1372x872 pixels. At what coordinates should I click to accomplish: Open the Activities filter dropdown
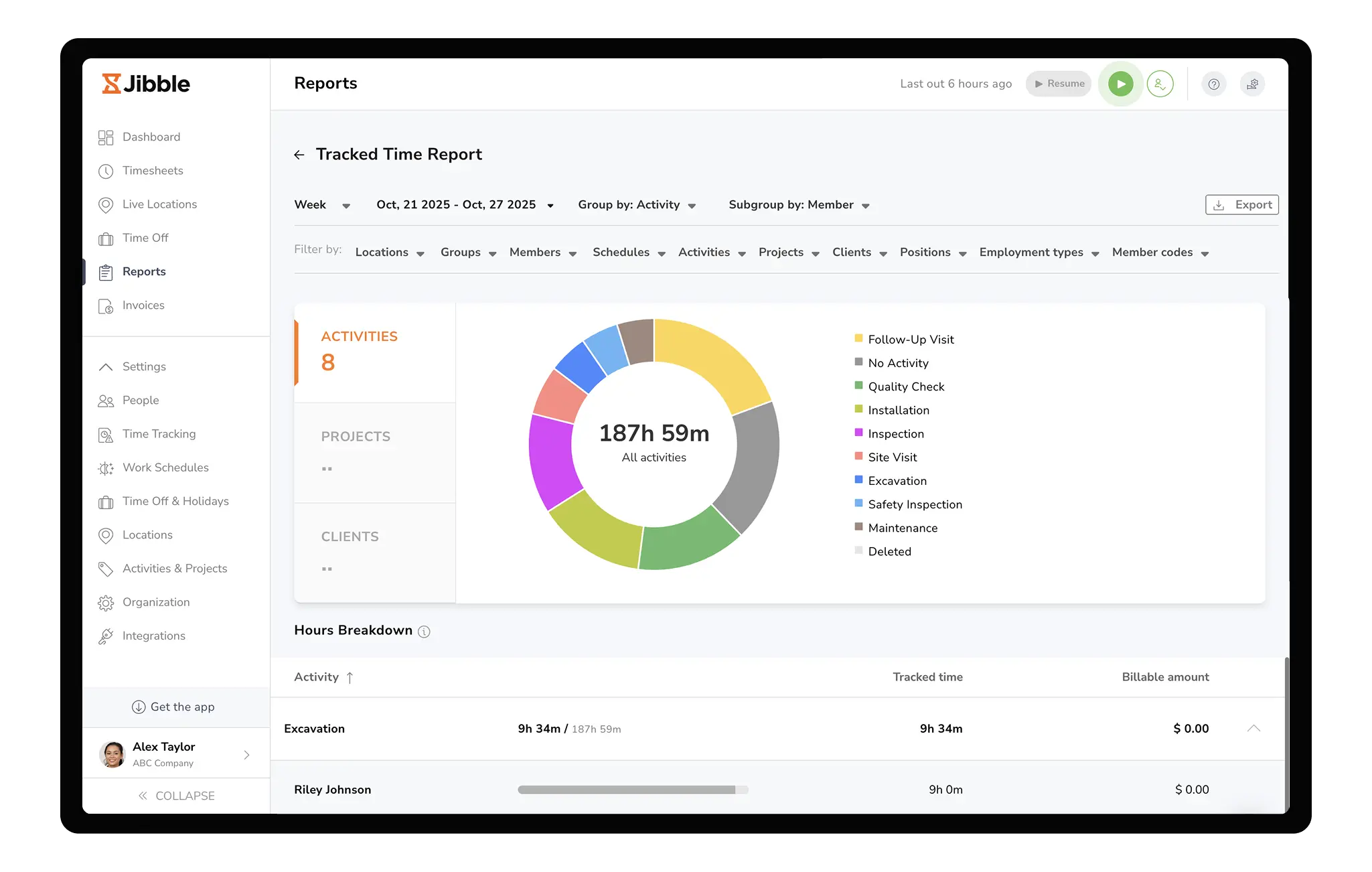712,252
